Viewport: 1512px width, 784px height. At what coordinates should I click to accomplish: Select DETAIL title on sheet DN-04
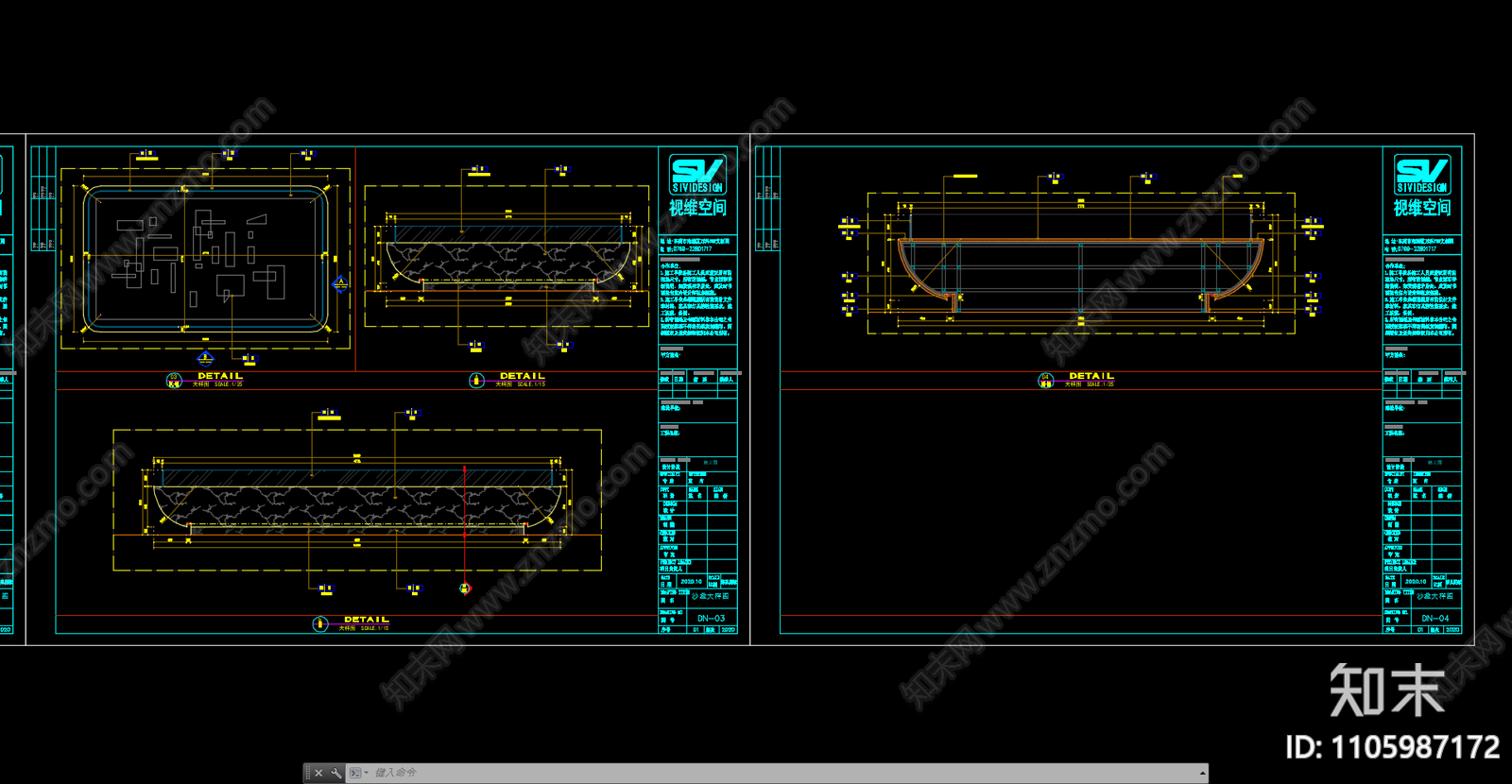click(1091, 376)
